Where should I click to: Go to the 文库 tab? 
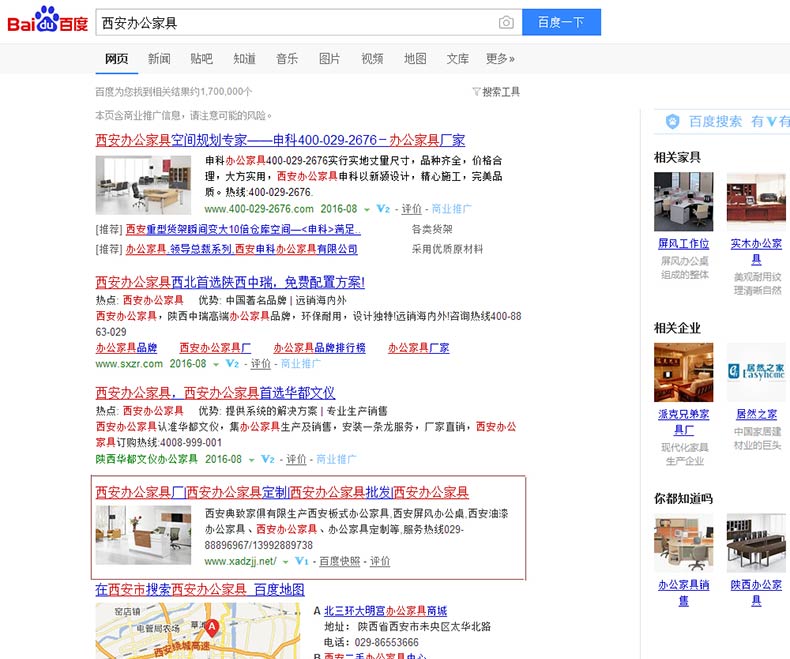457,59
